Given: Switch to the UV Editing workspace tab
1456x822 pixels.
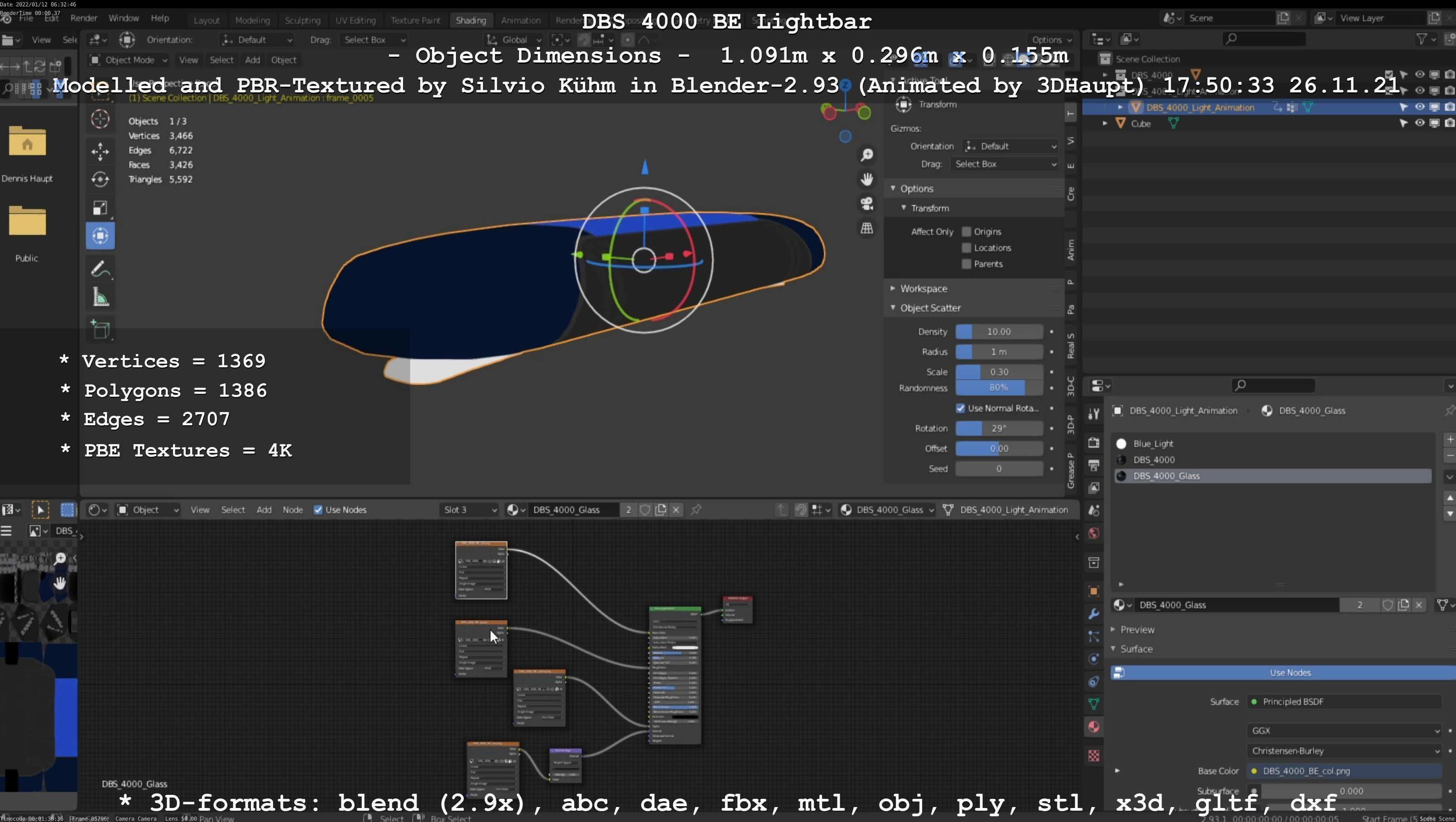Looking at the screenshot, I should tap(356, 20).
